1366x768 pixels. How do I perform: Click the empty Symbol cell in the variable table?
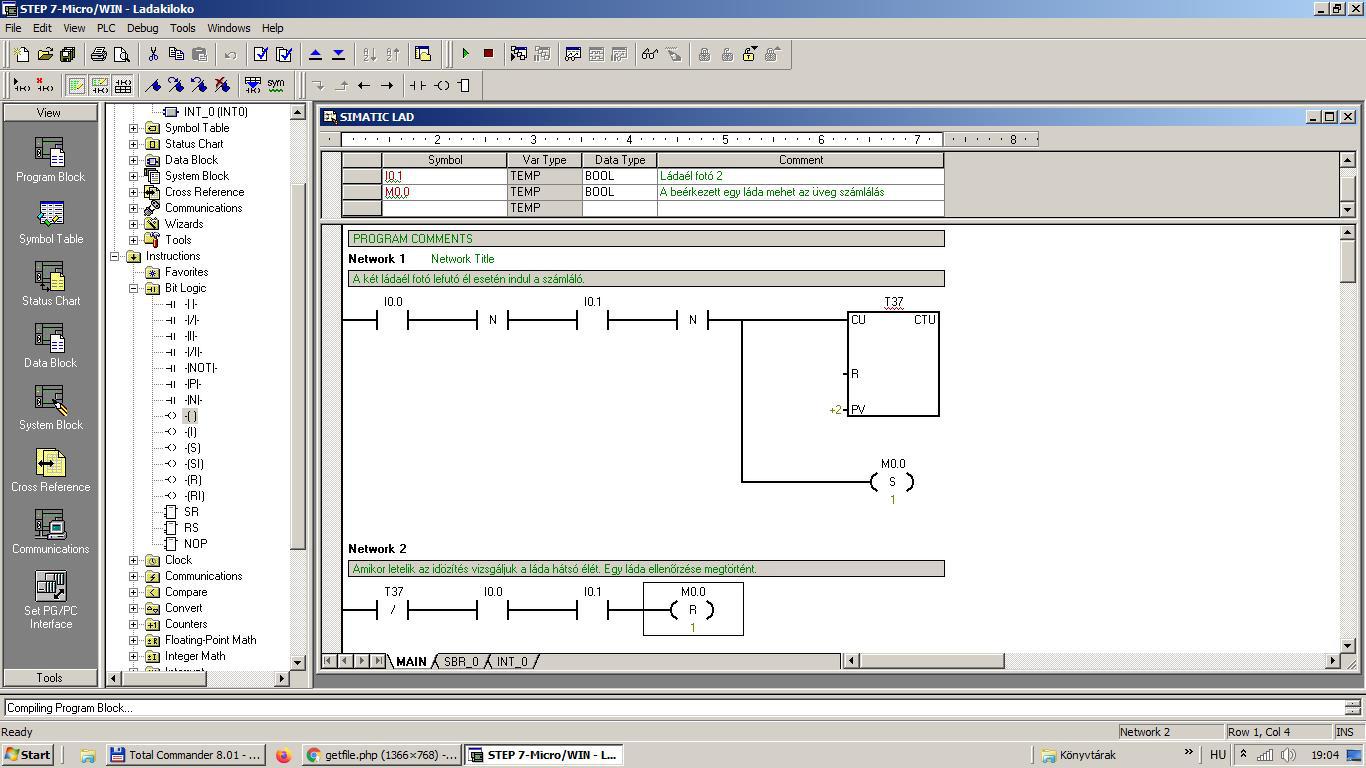tap(444, 208)
